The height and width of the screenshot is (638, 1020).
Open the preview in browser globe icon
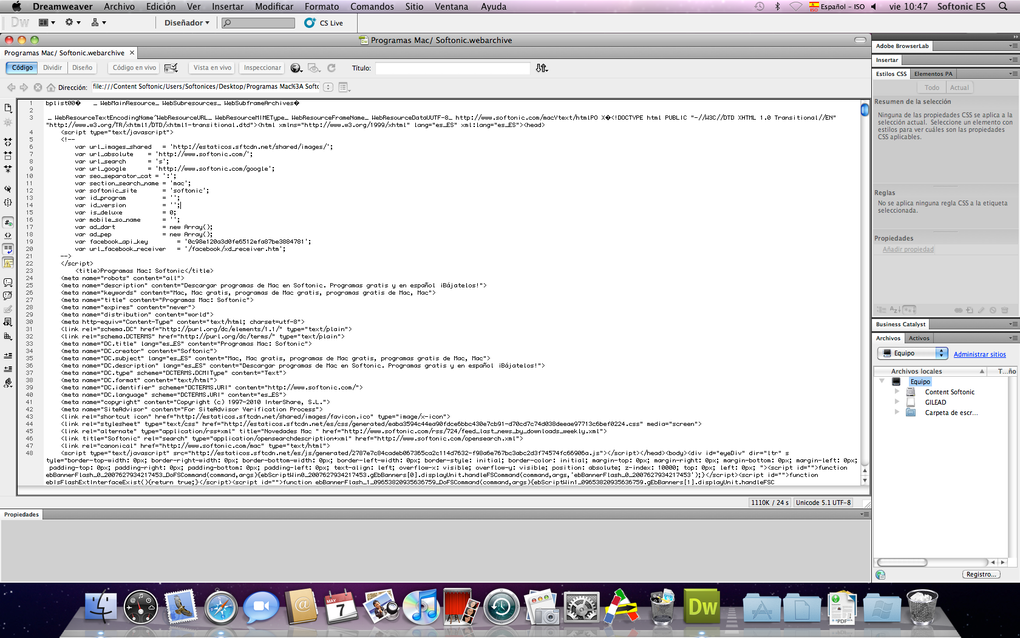click(296, 68)
